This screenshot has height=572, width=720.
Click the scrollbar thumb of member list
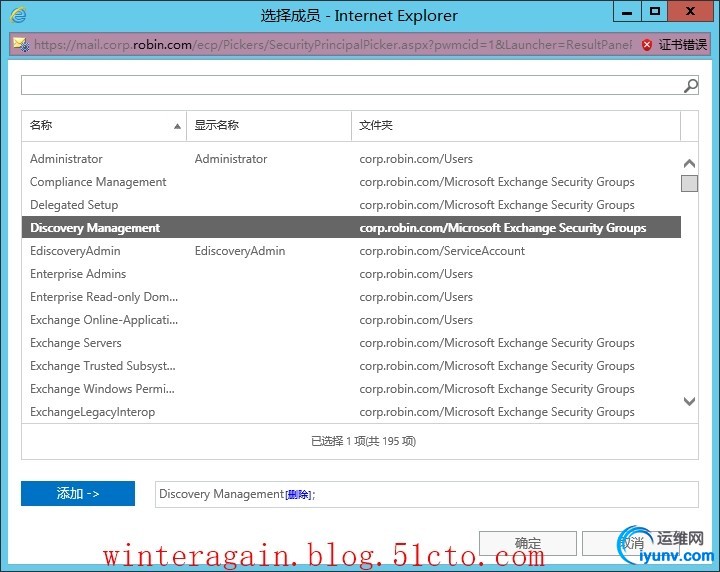tap(689, 183)
